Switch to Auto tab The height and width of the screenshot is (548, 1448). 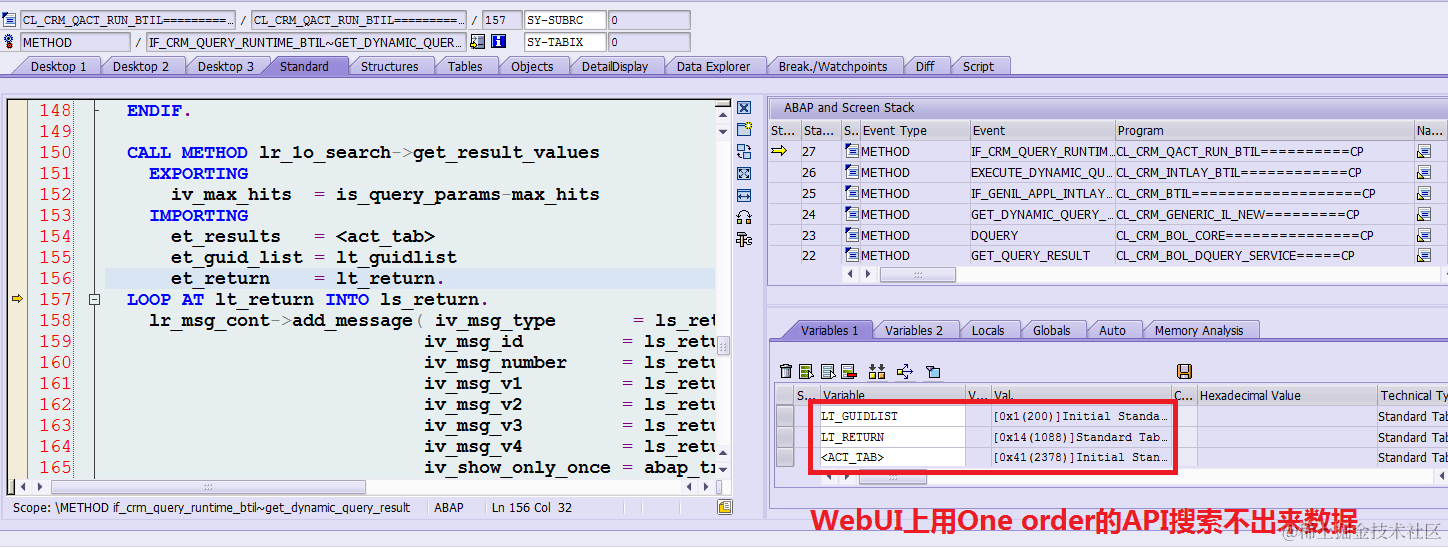pos(1112,330)
